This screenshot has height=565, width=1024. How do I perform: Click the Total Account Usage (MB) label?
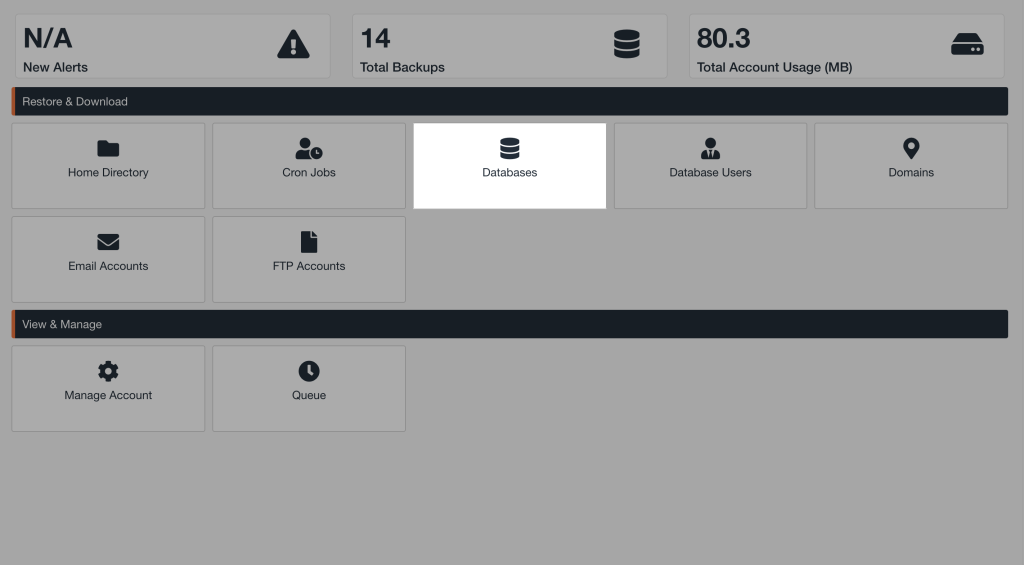774,67
